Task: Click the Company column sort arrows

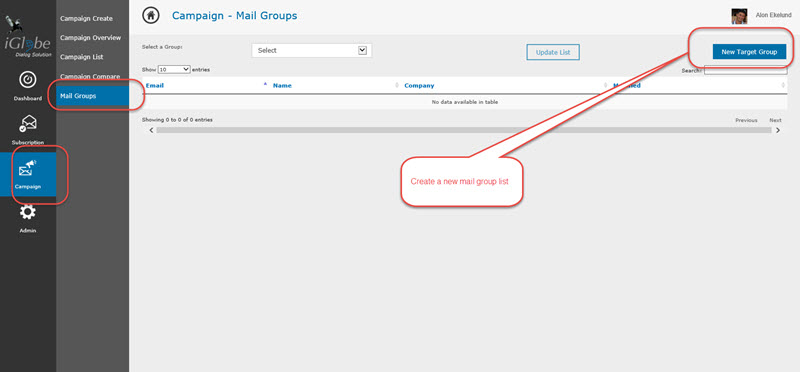Action: tap(606, 86)
